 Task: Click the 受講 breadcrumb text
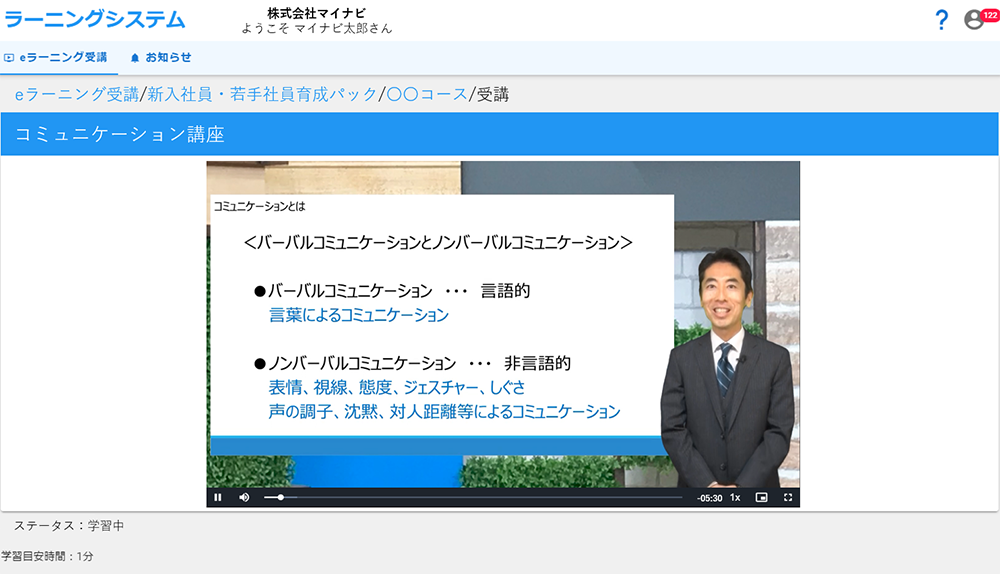coord(493,94)
